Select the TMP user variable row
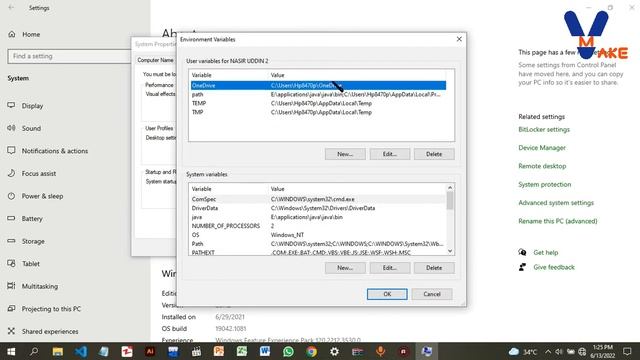 318,112
